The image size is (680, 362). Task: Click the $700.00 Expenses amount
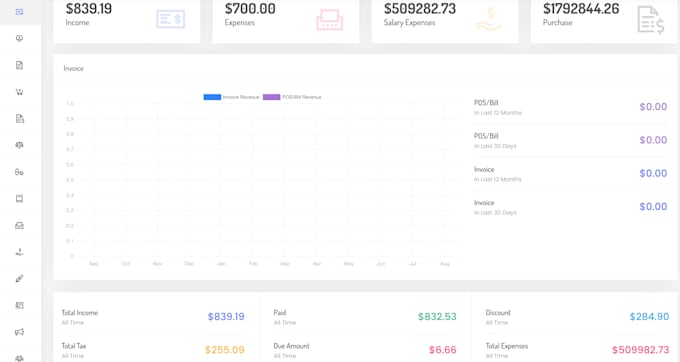pyautogui.click(x=250, y=9)
